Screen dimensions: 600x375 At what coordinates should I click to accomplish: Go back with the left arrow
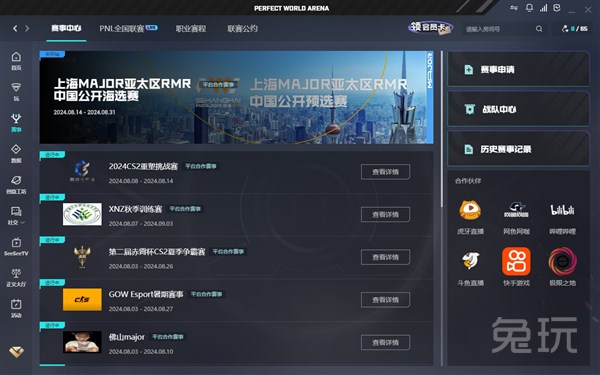pos(15,28)
